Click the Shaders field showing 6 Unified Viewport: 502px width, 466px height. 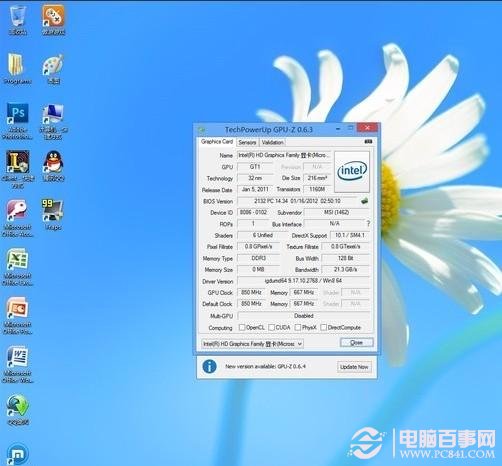[x=263, y=235]
